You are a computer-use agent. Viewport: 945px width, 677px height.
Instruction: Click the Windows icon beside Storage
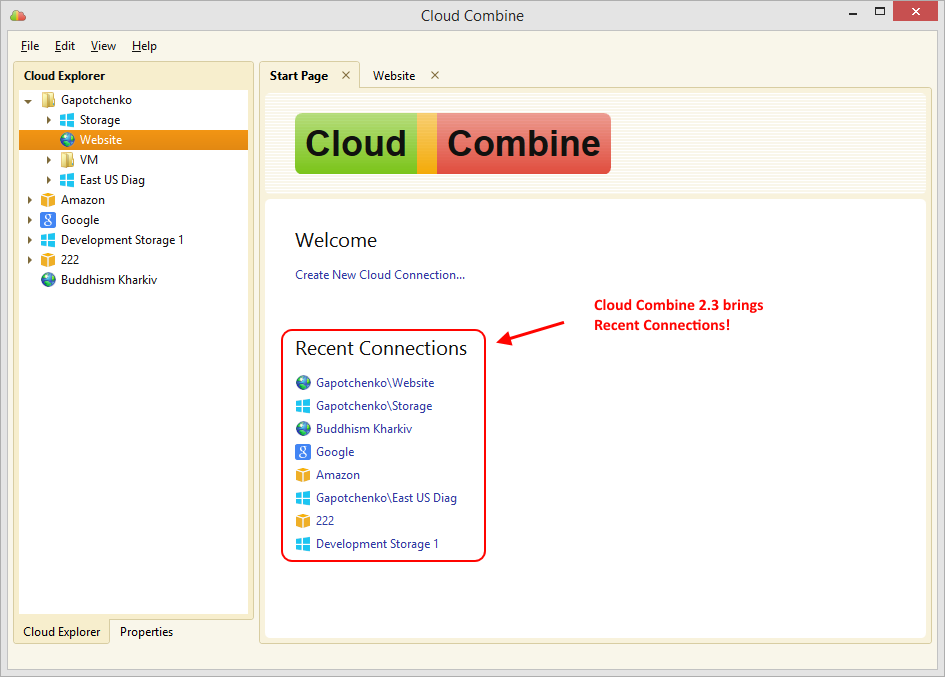(67, 120)
